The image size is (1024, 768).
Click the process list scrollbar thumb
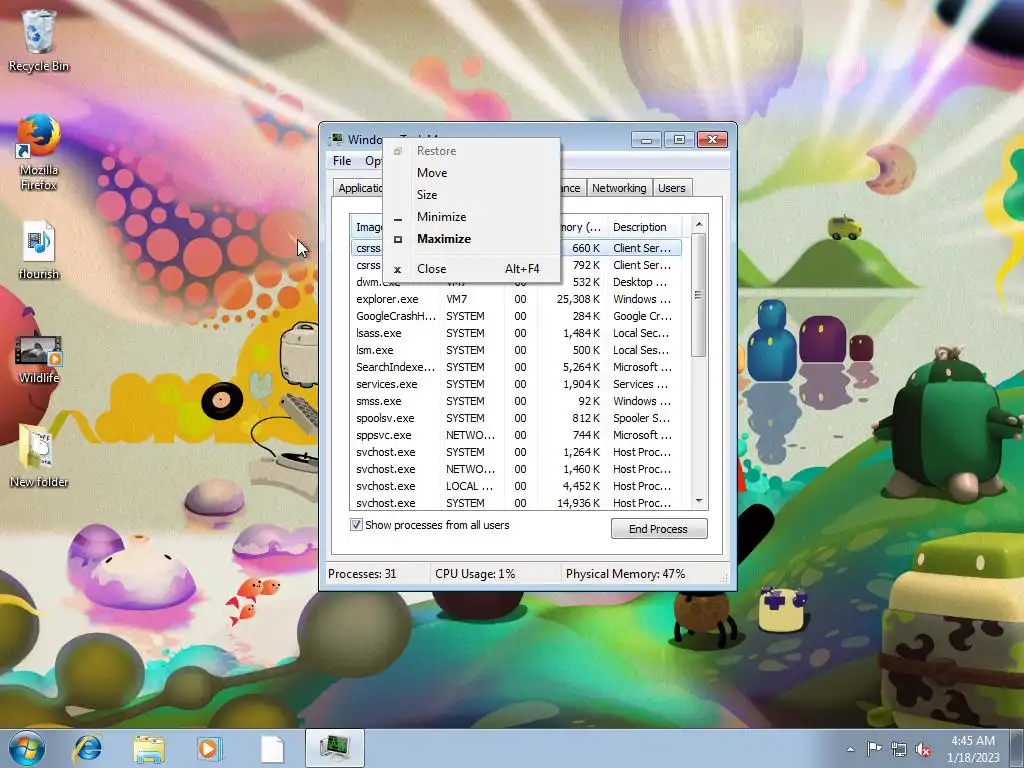(699, 295)
